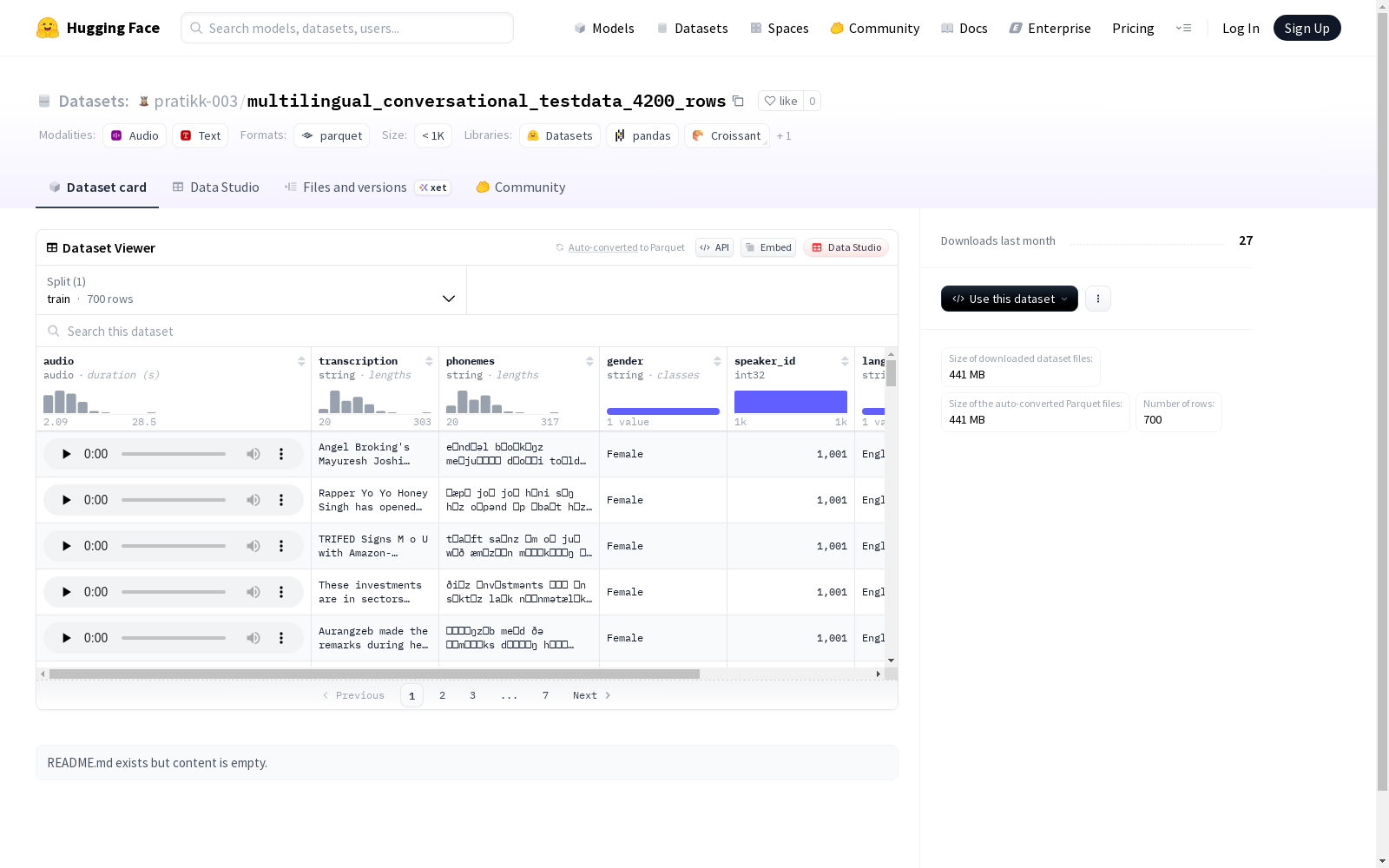This screenshot has height=868, width=1389.
Task: Click the Embed button
Action: pyautogui.click(x=768, y=247)
